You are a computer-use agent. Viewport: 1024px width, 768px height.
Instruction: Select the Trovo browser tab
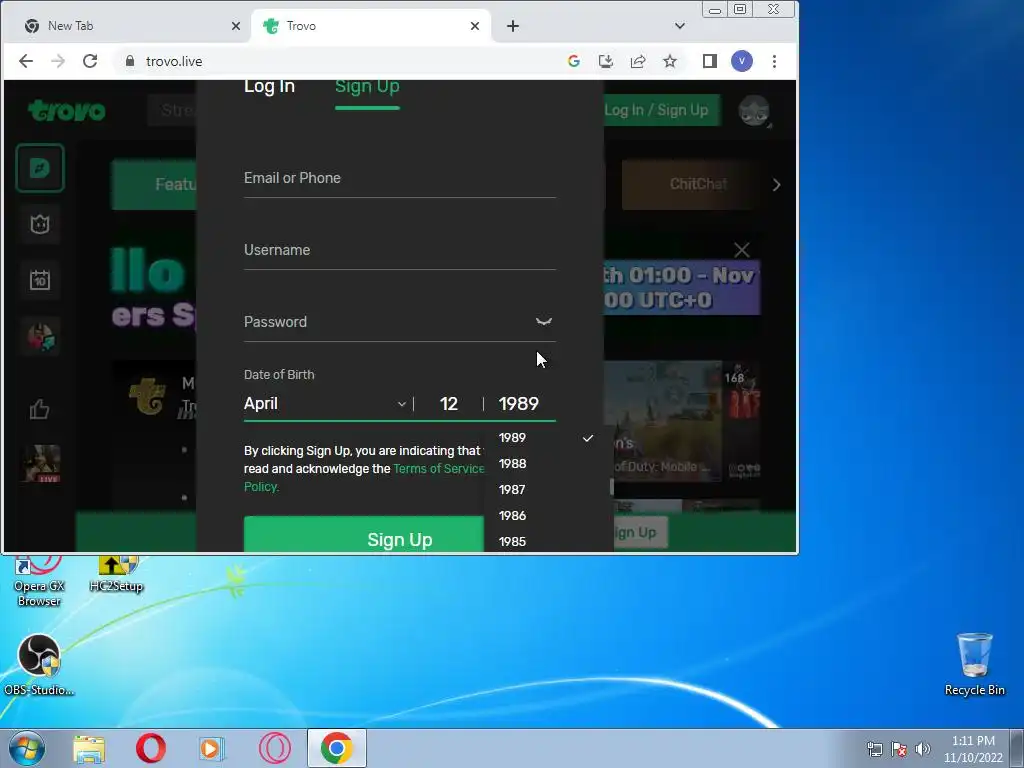coord(371,26)
